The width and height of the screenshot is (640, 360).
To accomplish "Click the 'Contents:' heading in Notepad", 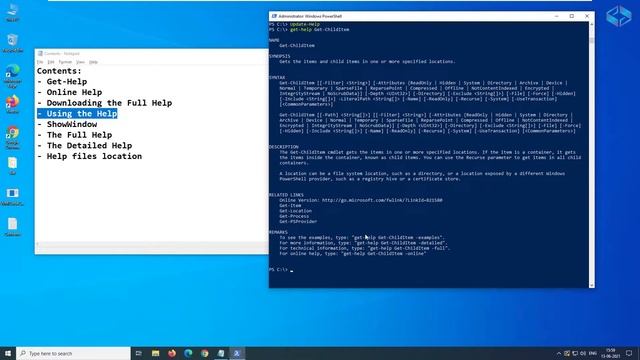I will coord(59,71).
